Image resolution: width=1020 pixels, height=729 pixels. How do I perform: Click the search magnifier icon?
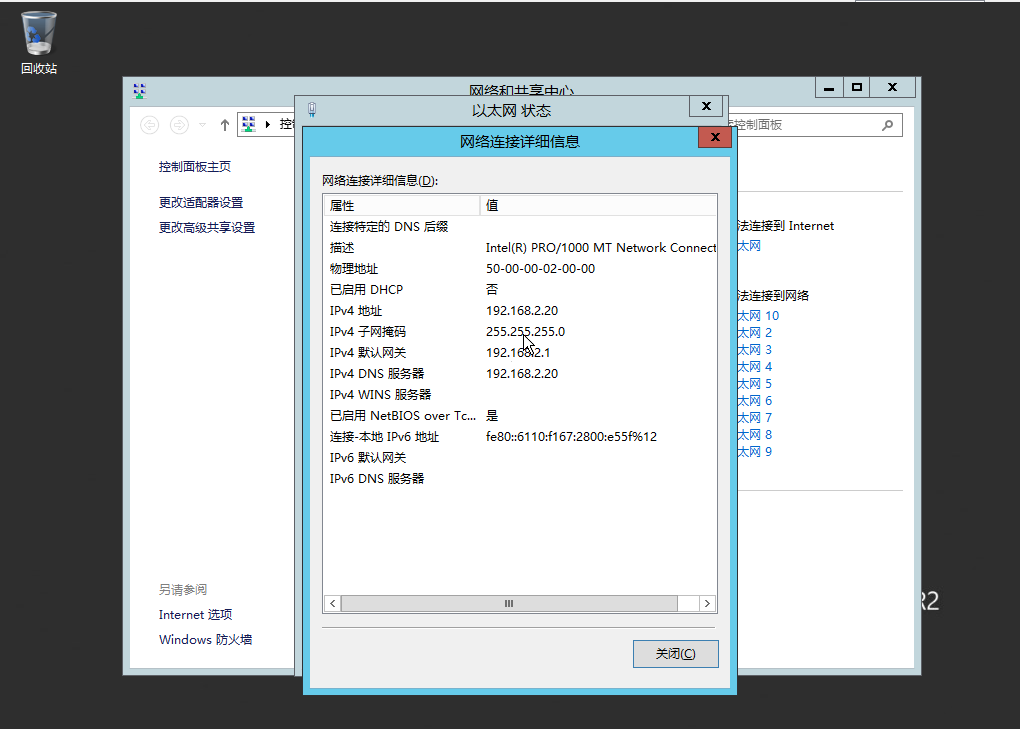pos(887,125)
